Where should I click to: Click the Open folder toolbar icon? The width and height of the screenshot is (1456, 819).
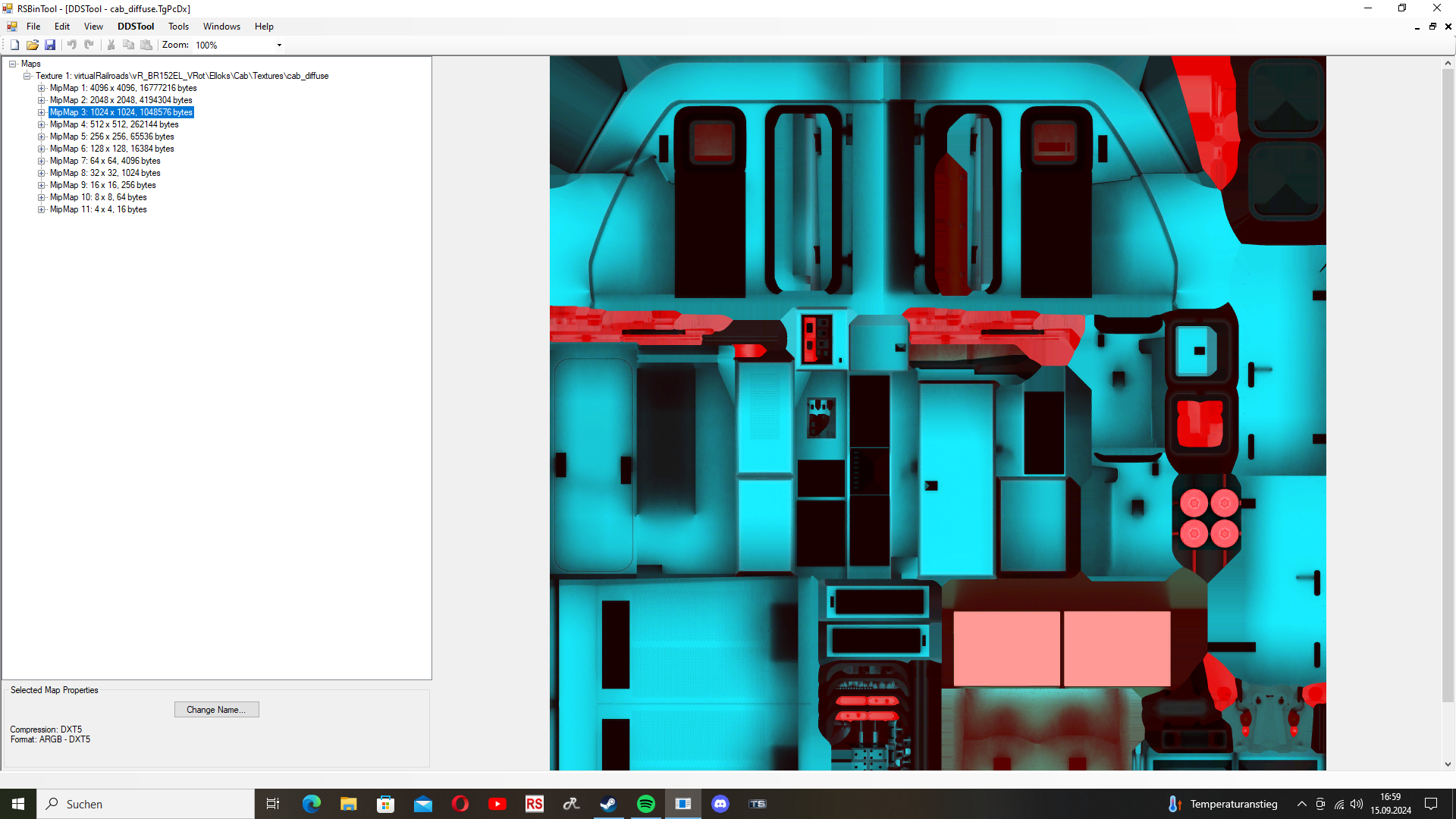click(x=32, y=45)
